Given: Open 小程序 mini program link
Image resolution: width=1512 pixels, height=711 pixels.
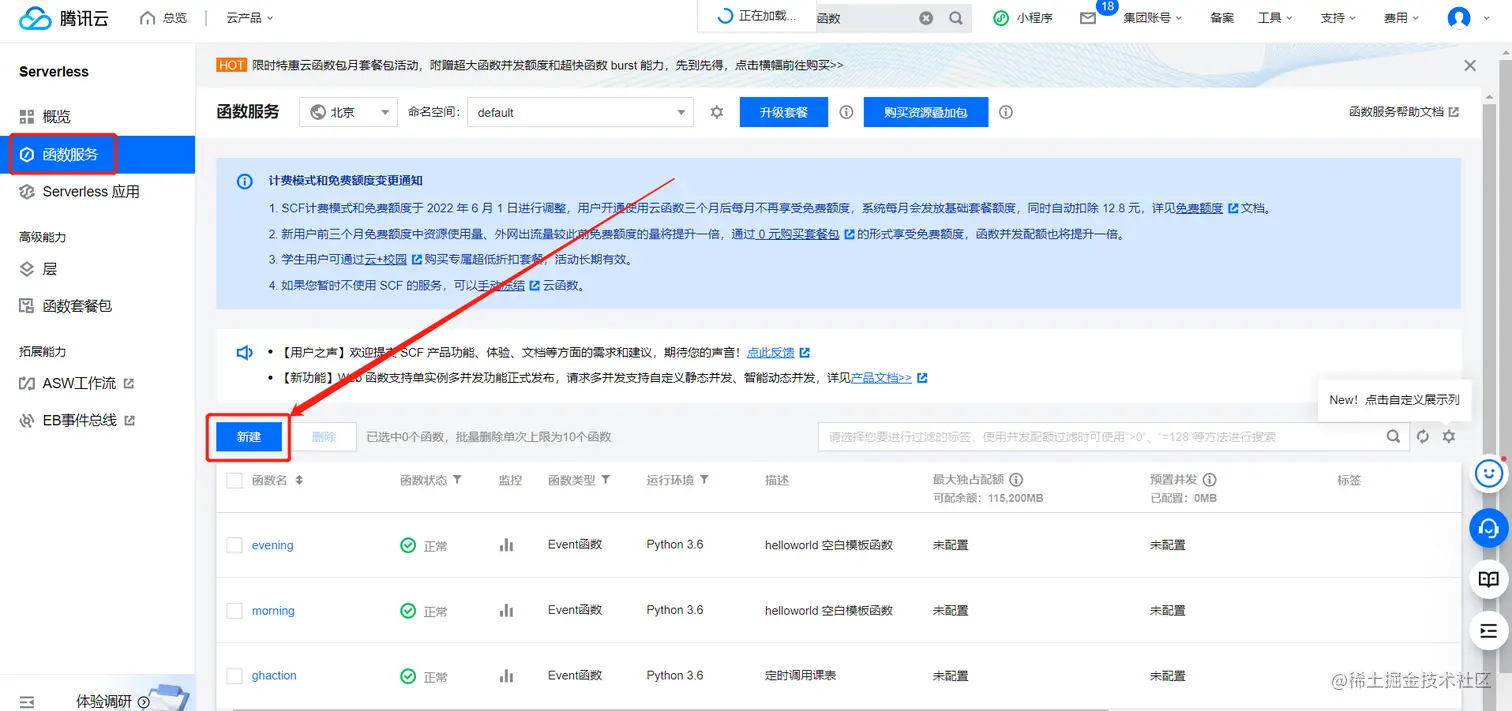Looking at the screenshot, I should point(1023,18).
